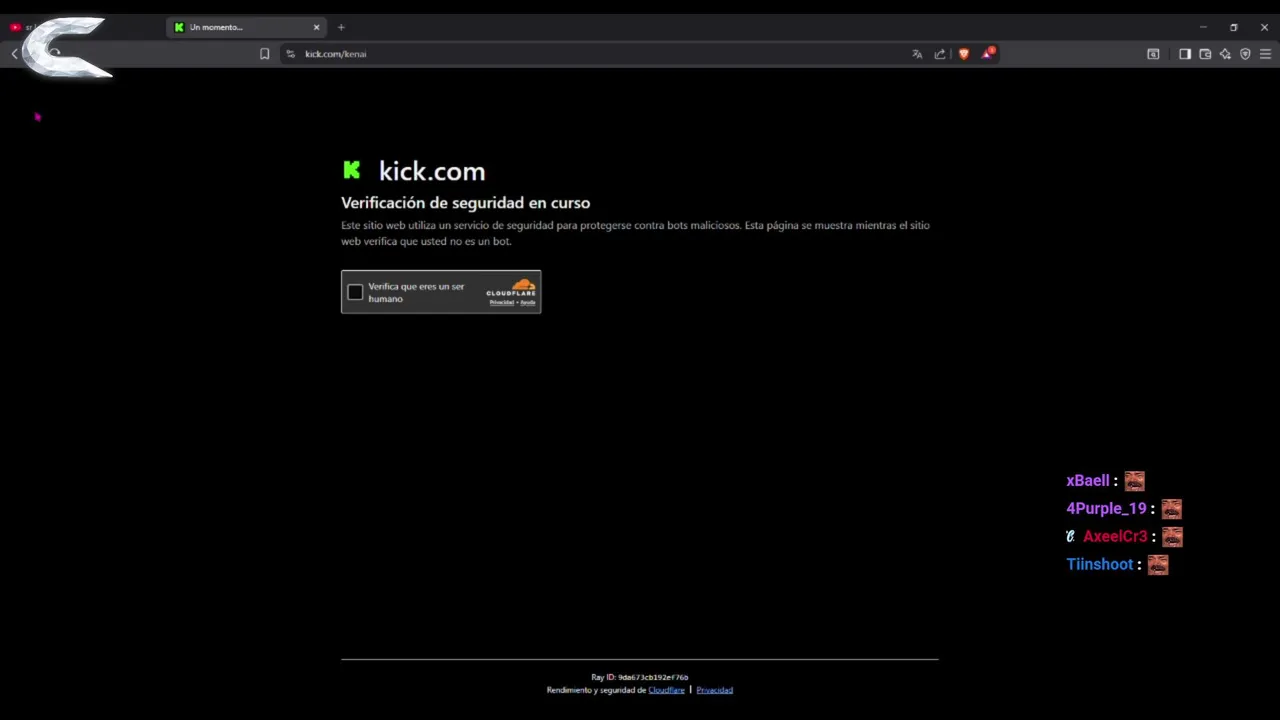The height and width of the screenshot is (720, 1280).
Task: Click the Cloudflare logo in the verification widget
Action: click(511, 288)
